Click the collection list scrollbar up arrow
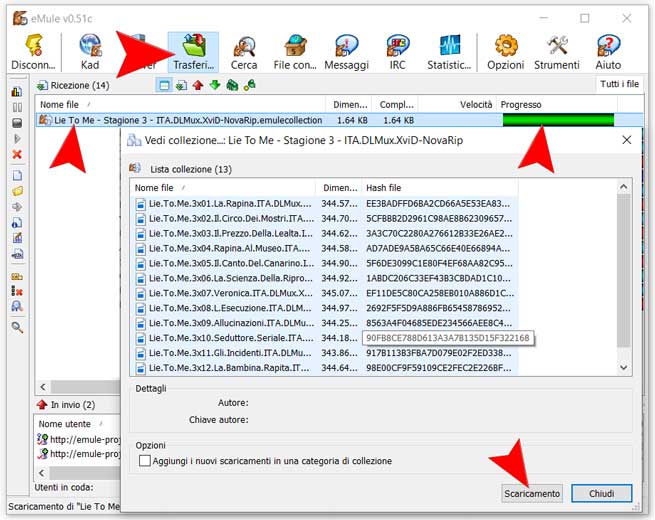The height and width of the screenshot is (520, 655). point(624,187)
